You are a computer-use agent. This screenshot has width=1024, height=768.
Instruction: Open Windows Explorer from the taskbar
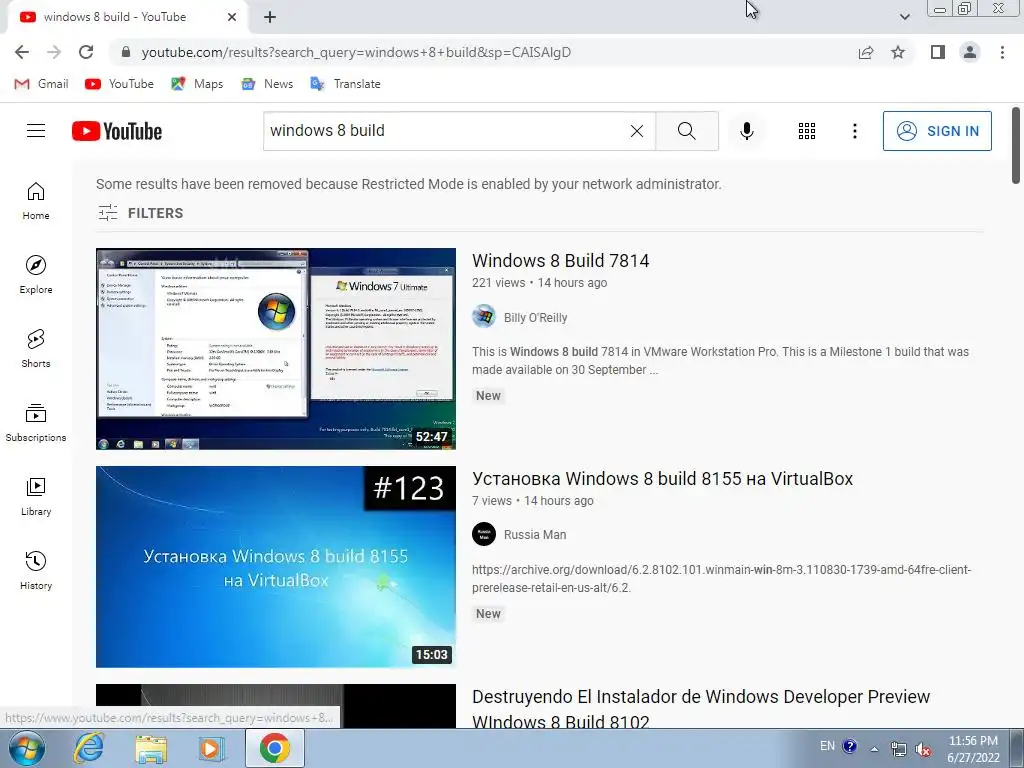(151, 748)
